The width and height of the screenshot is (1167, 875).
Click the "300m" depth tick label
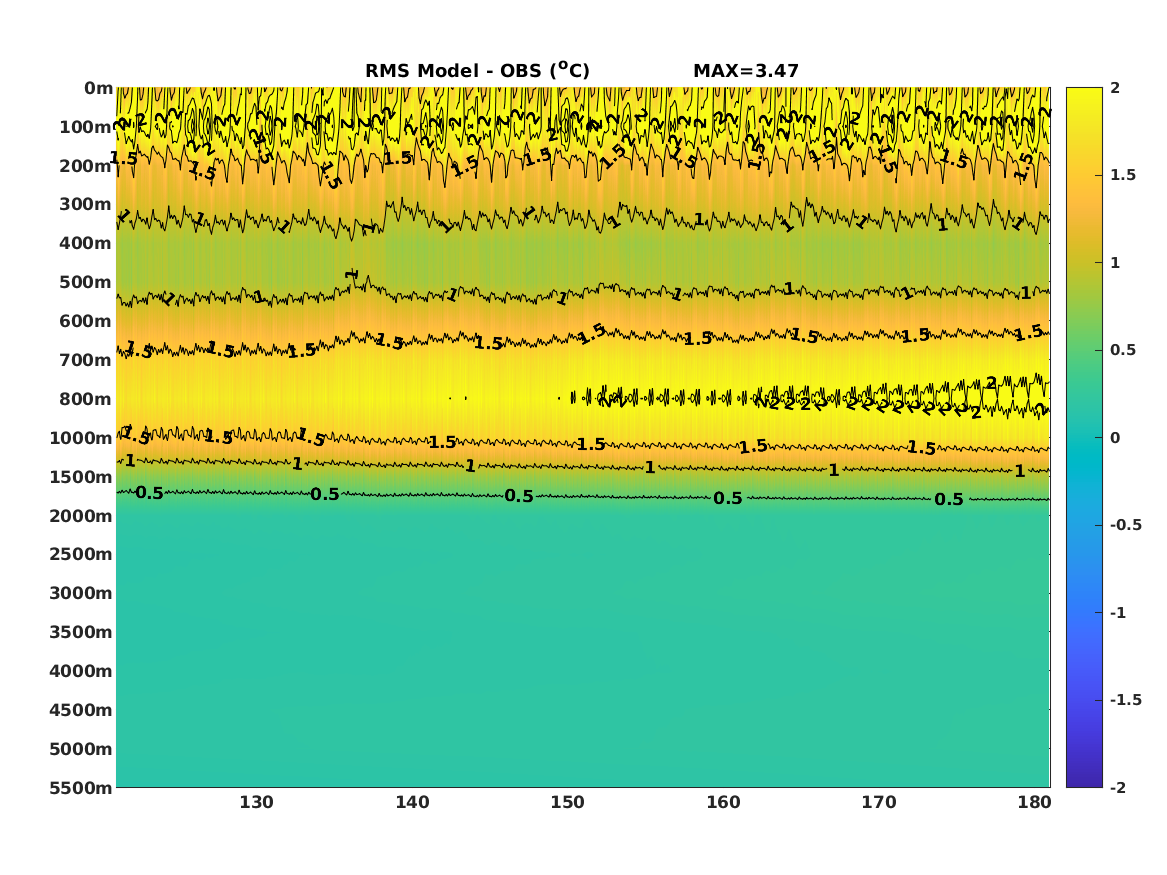pyautogui.click(x=86, y=205)
